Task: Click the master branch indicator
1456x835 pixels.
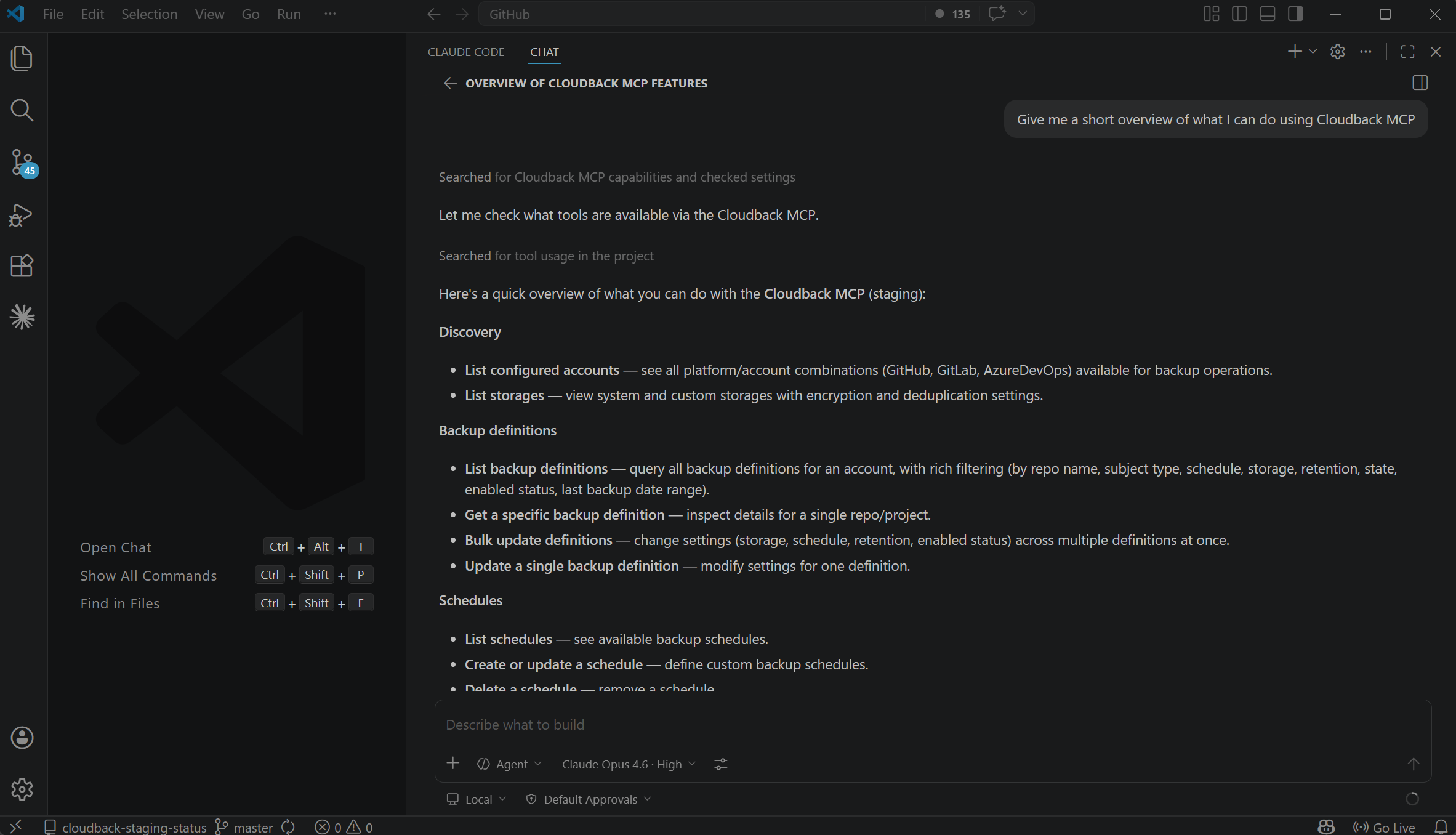Action: pyautogui.click(x=244, y=827)
